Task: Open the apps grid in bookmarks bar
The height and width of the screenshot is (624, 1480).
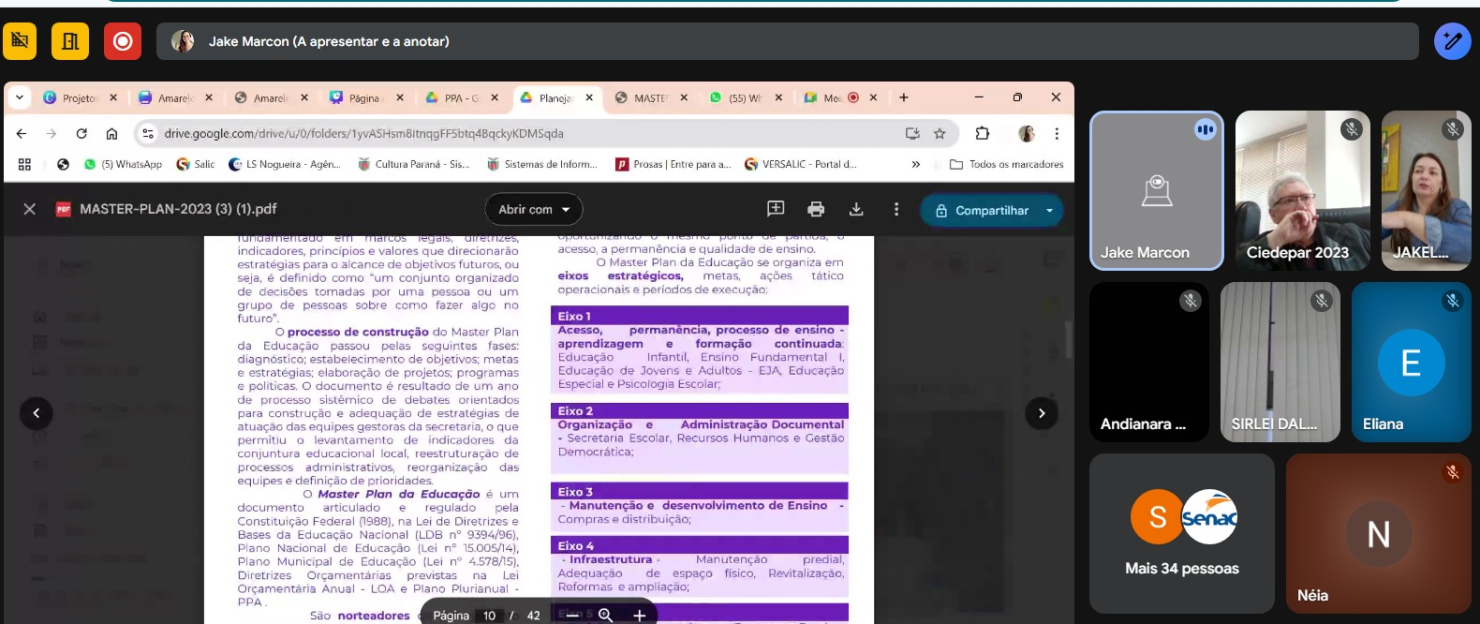Action: coord(25,164)
